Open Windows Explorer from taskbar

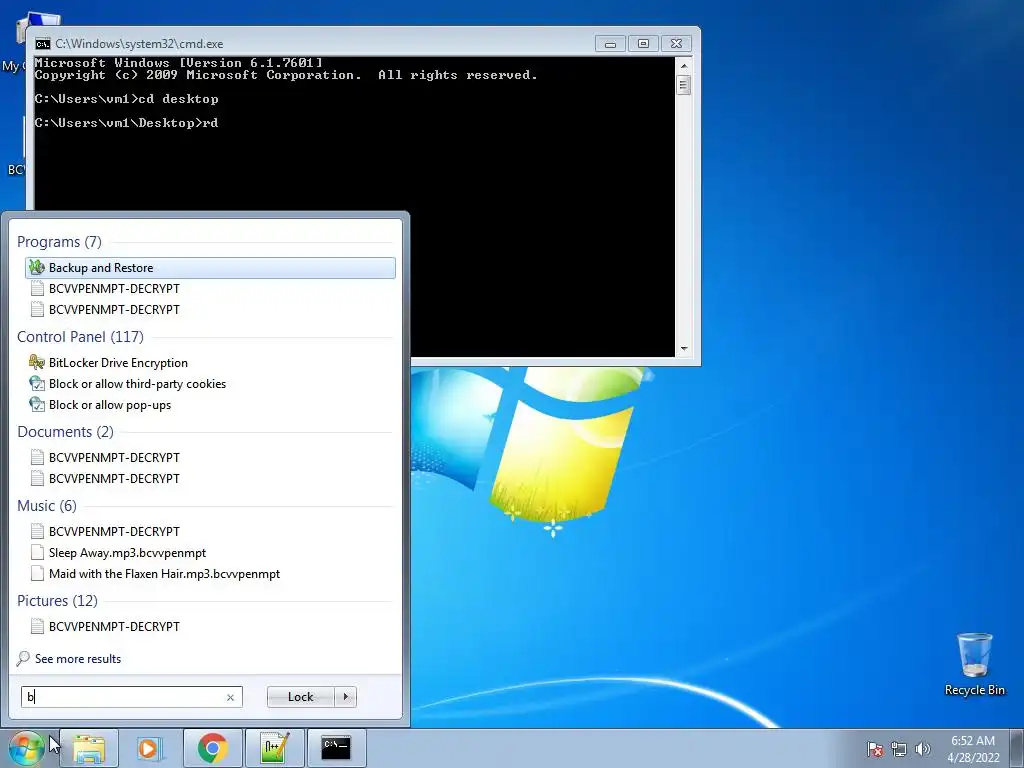pos(89,748)
